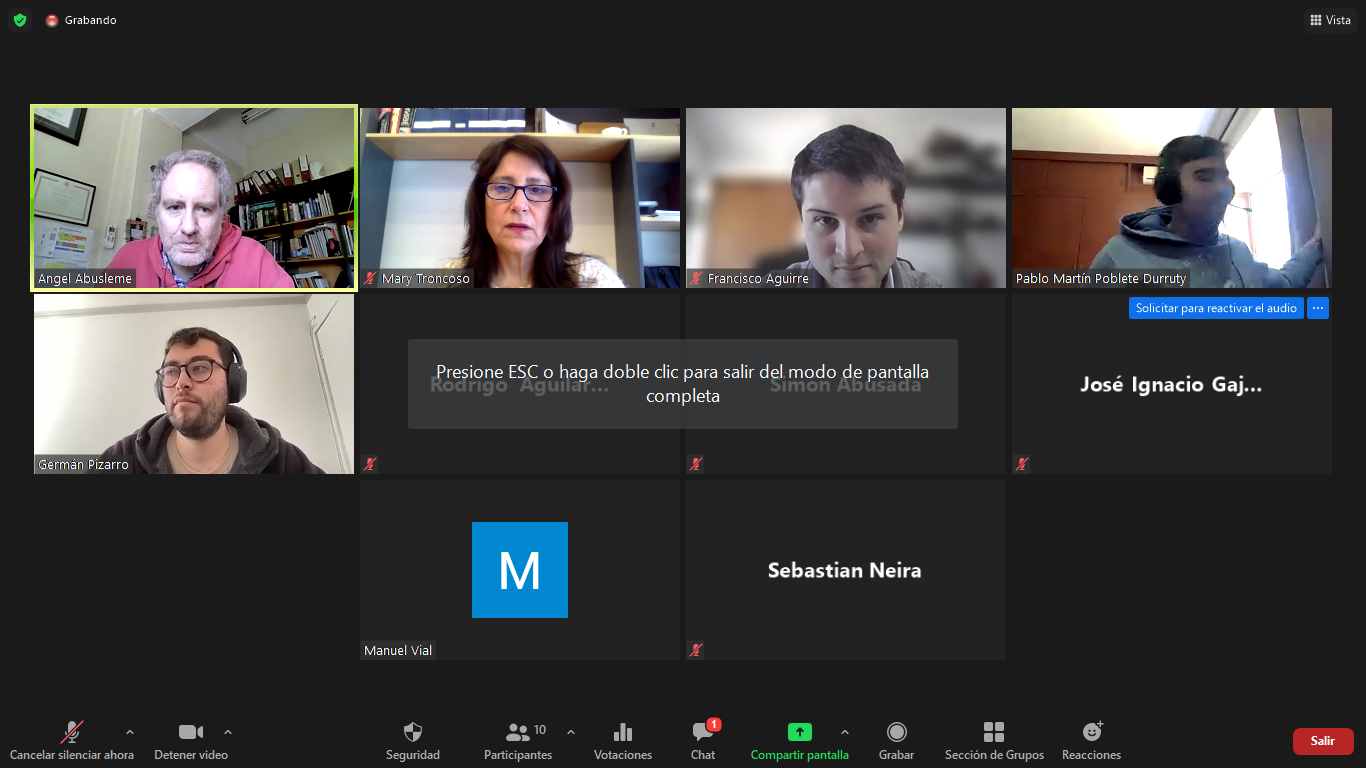Image resolution: width=1366 pixels, height=768 pixels.
Task: Select Francisco Aguirre video tile
Action: coord(846,198)
